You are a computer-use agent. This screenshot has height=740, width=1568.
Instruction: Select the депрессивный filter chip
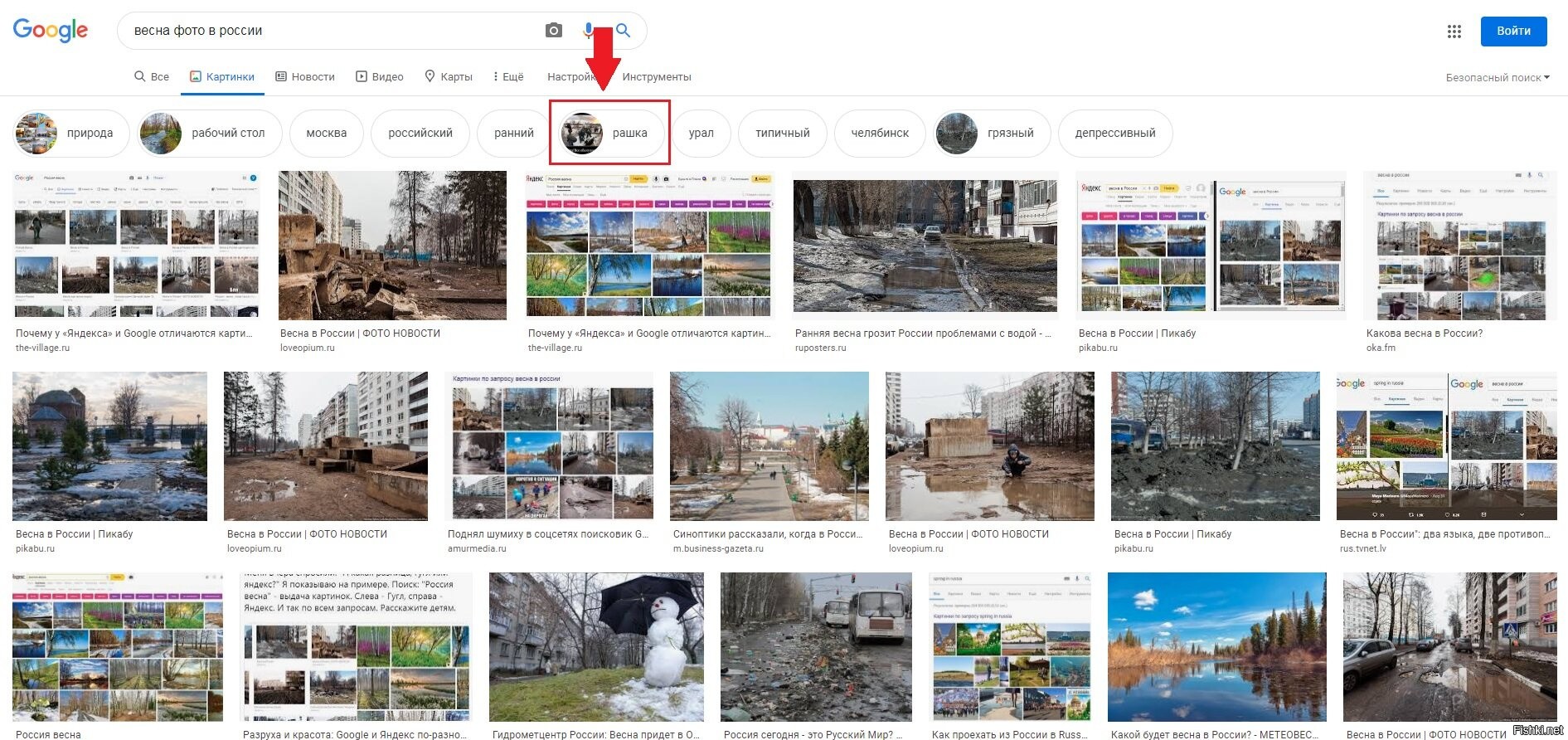tap(1115, 133)
